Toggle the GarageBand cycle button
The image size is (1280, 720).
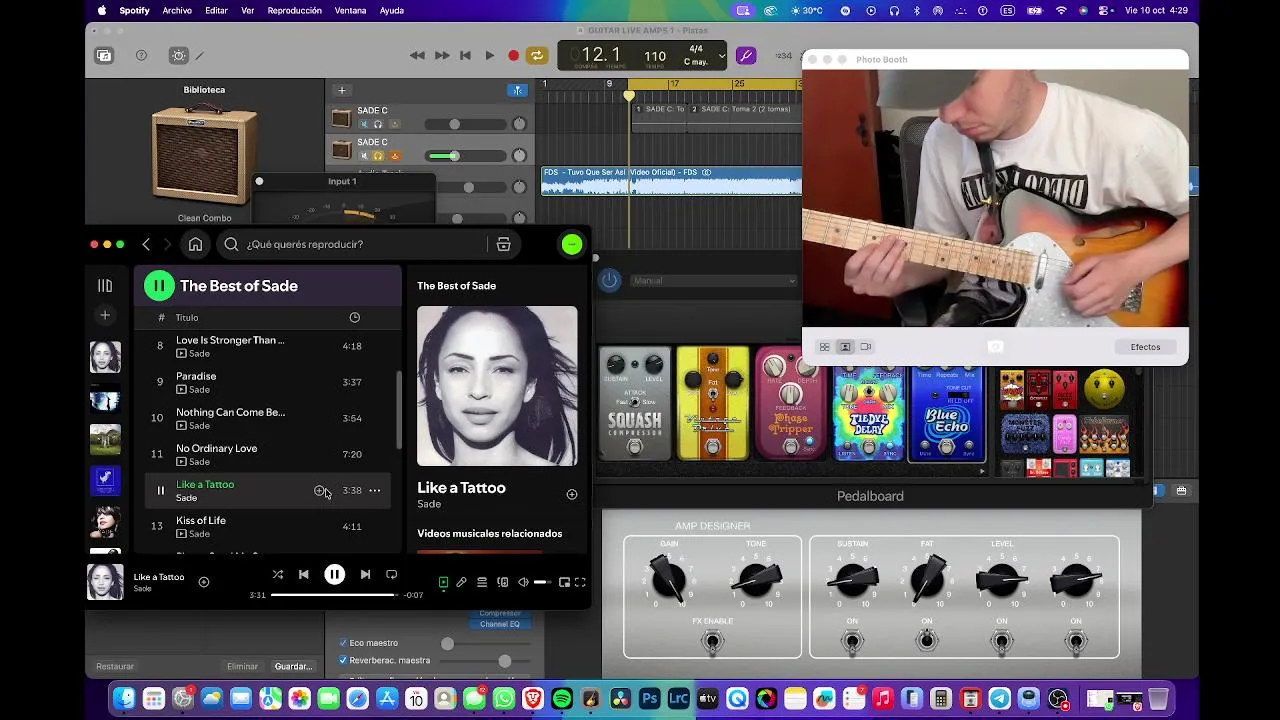click(537, 56)
